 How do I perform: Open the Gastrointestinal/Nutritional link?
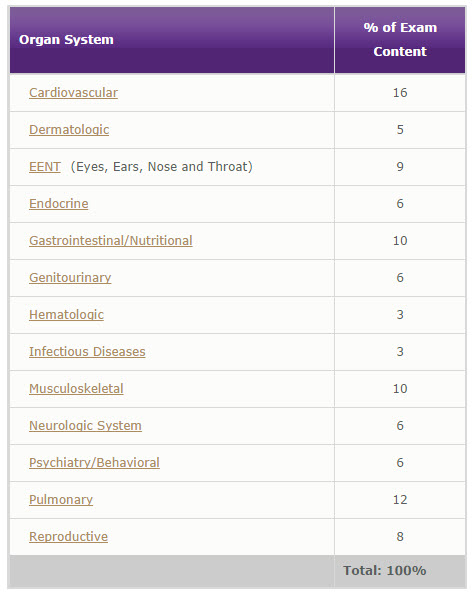[x=111, y=241]
